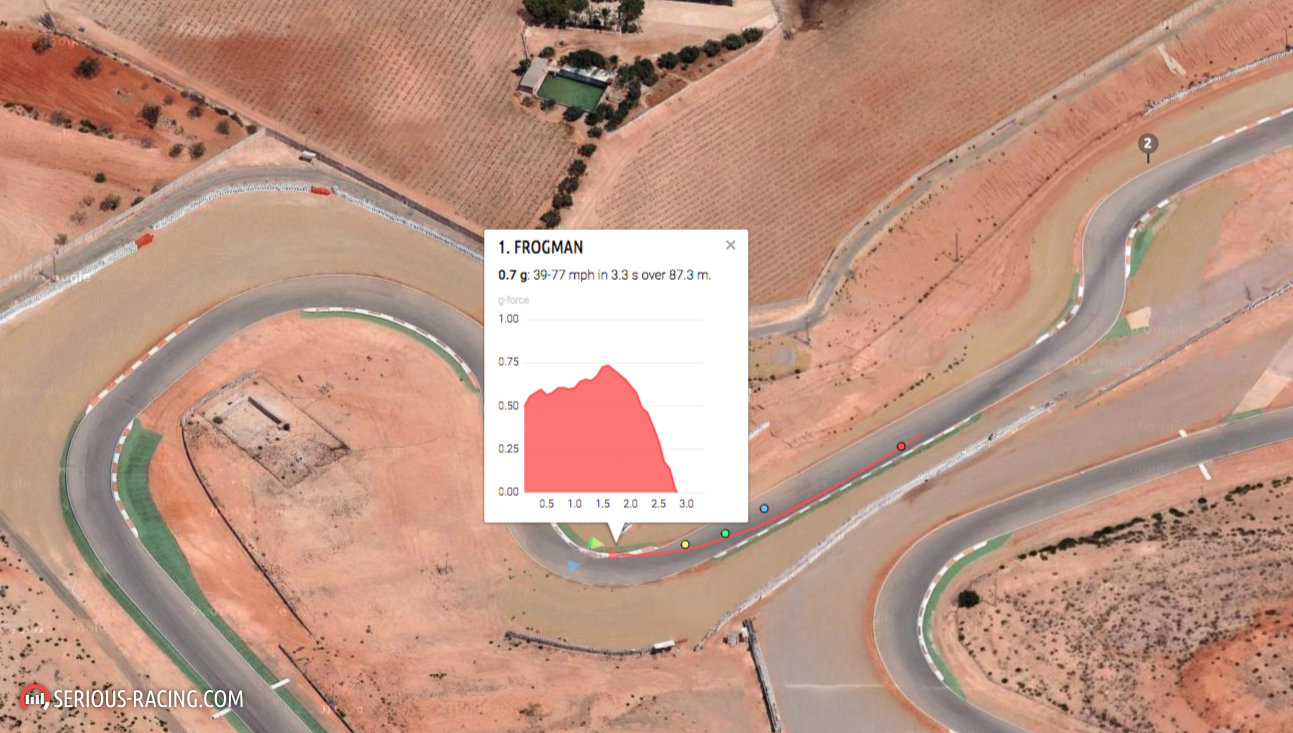Click the 1.00 y-axis label
This screenshot has height=733, width=1293.
[508, 319]
